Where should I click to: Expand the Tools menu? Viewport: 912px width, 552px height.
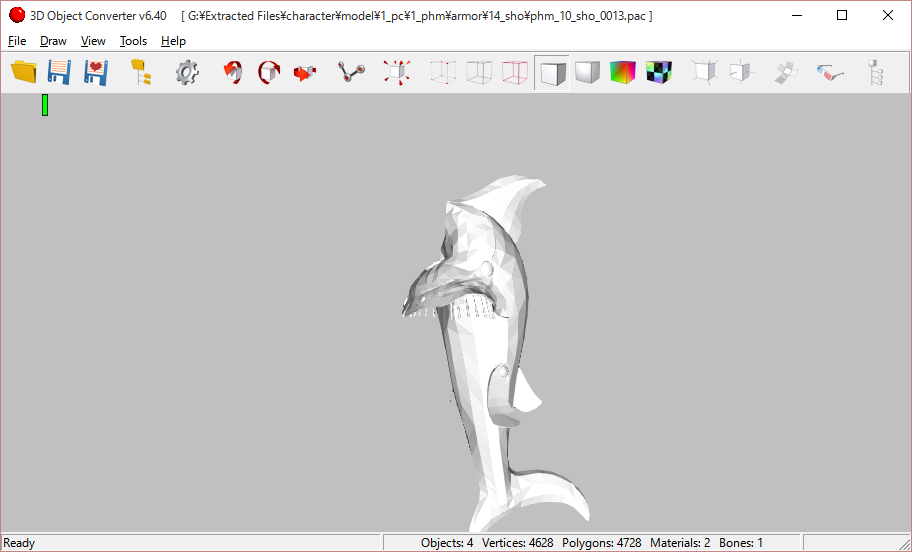click(133, 41)
